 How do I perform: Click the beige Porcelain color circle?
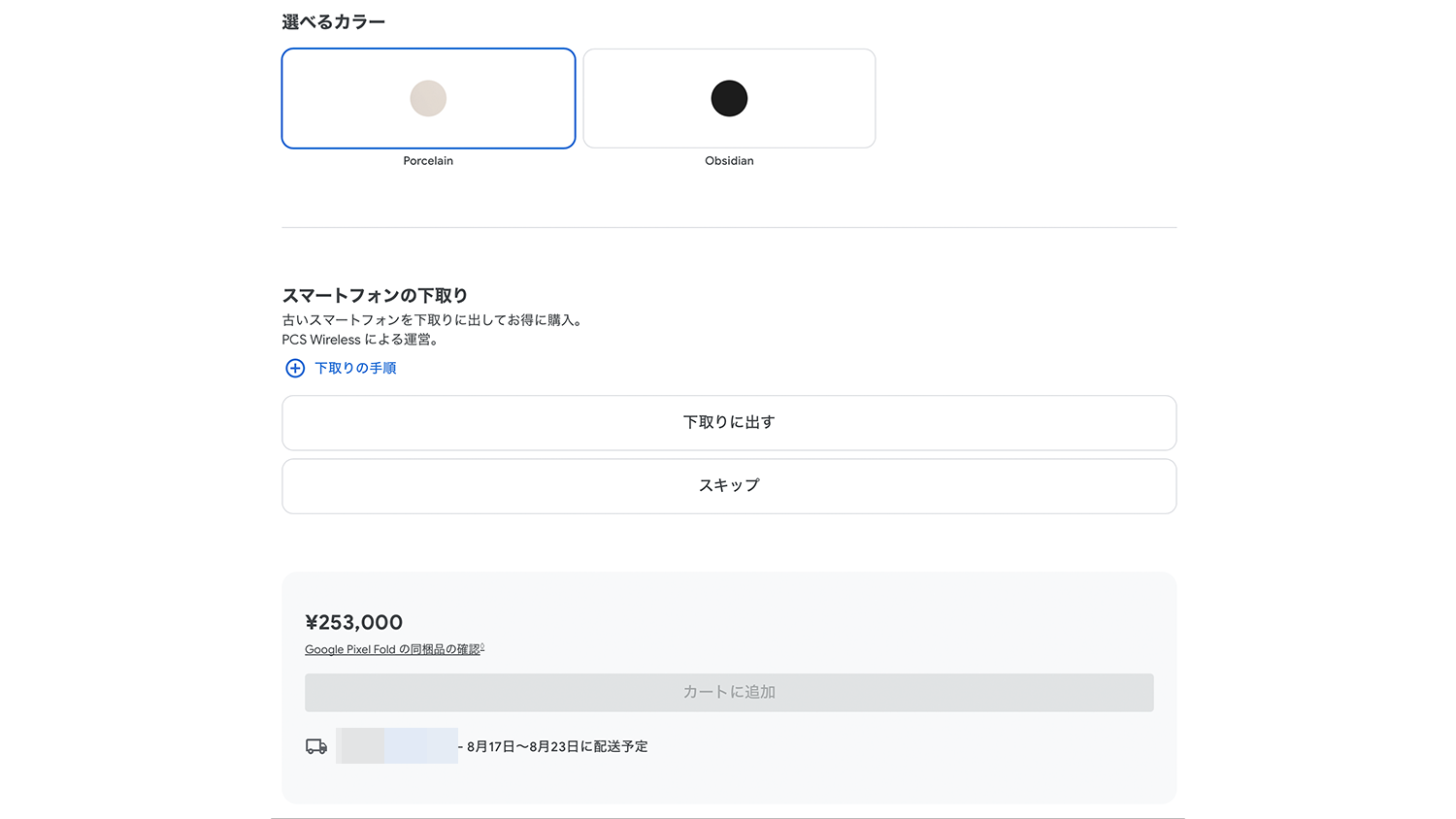[x=428, y=98]
